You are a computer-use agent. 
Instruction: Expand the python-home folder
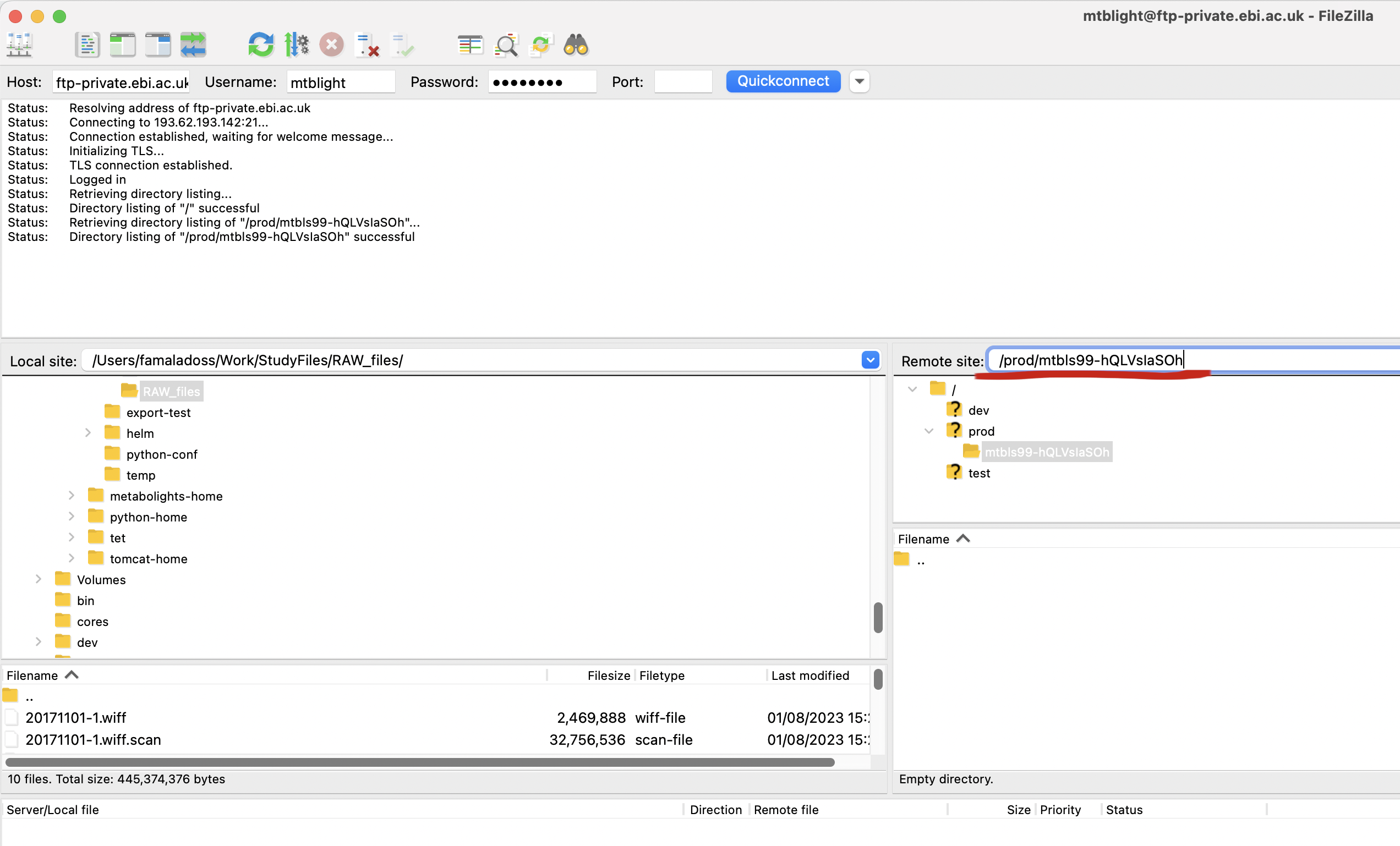tap(71, 517)
